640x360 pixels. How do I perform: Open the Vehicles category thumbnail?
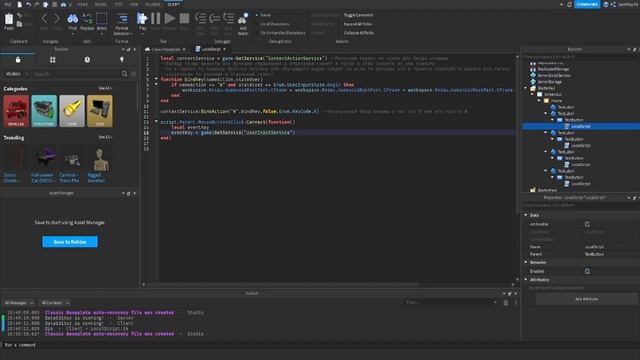16,111
